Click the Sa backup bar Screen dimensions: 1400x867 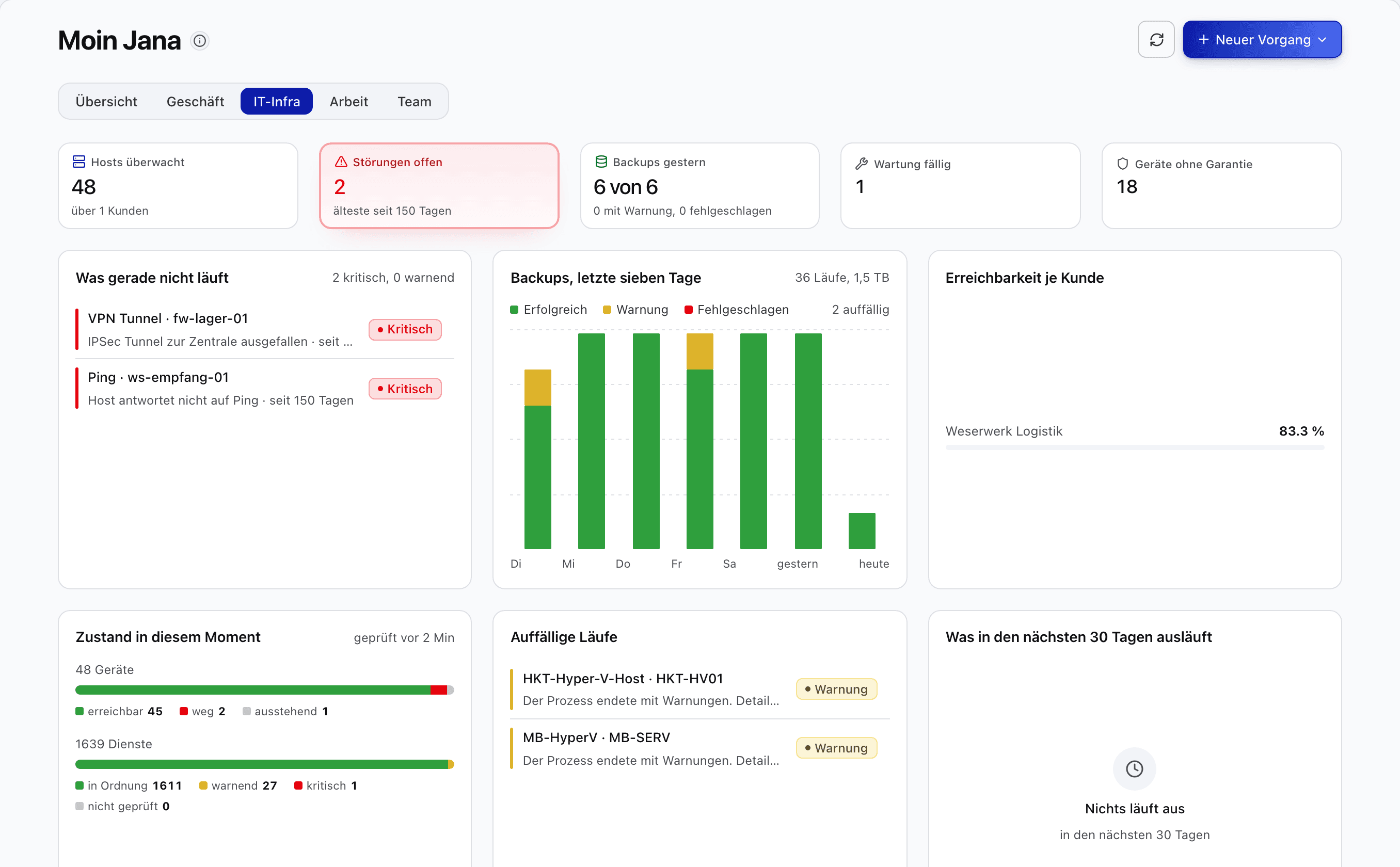click(x=754, y=441)
